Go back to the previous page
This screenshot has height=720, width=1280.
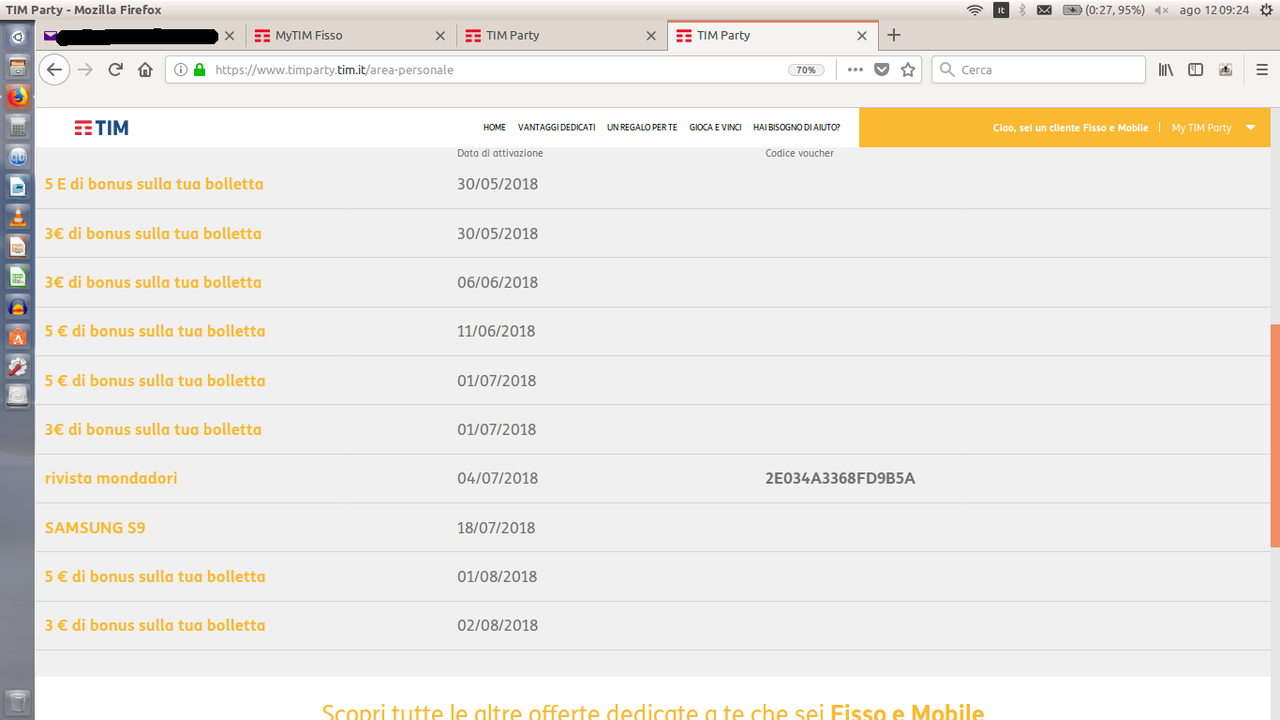pos(54,70)
